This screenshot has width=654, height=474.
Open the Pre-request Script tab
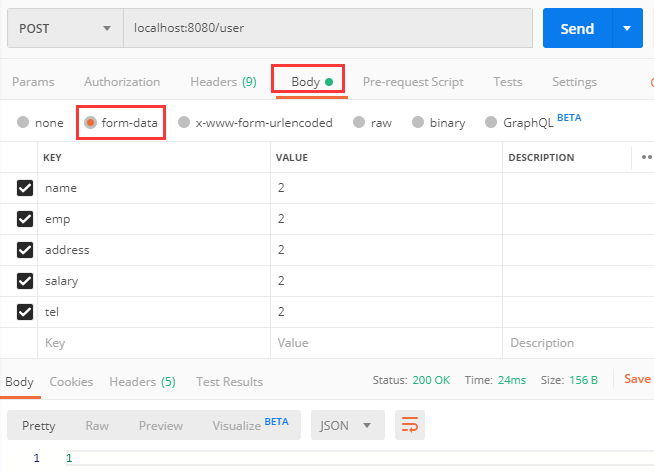(413, 82)
